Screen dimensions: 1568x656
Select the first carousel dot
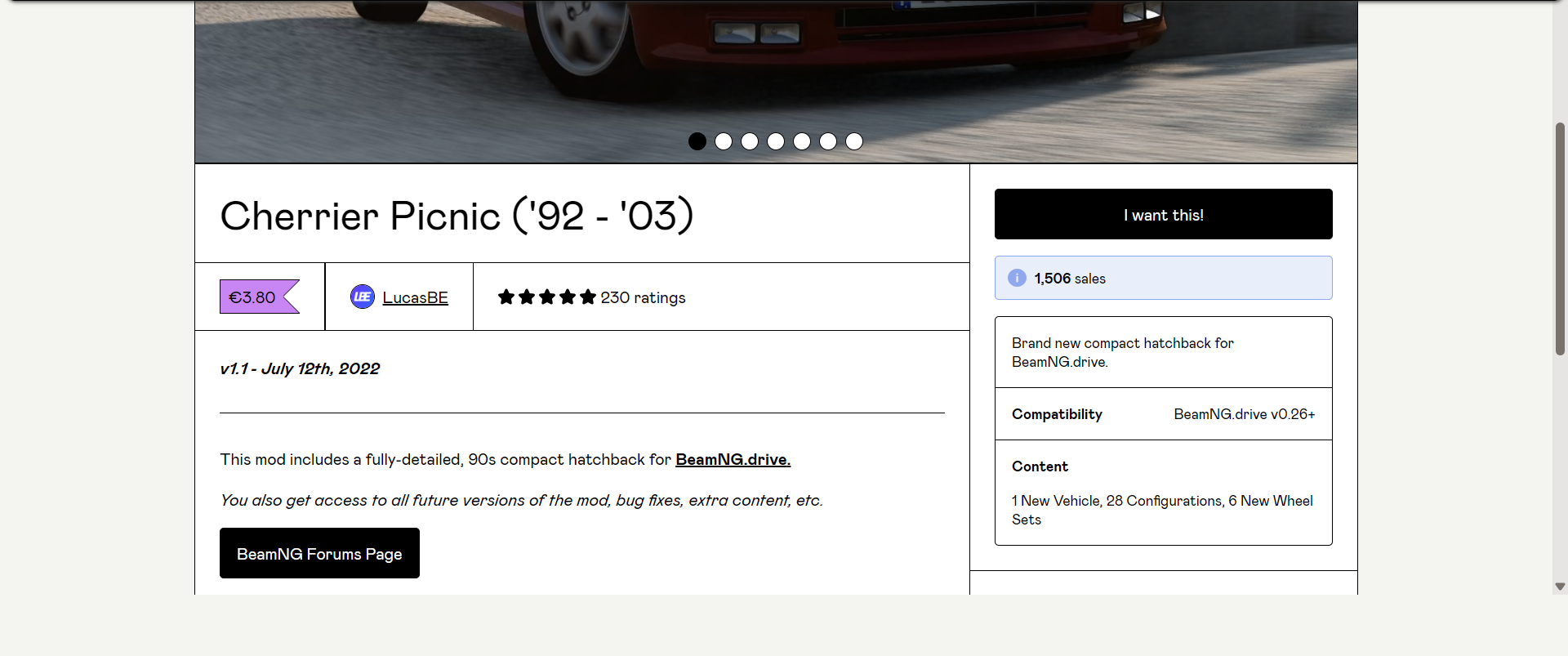[697, 141]
